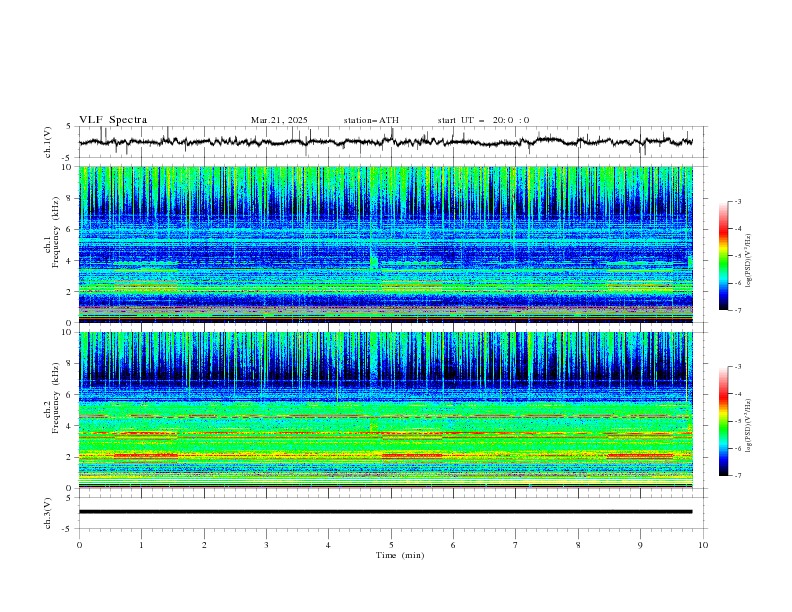Click the time axis tick label "5"

pos(391,545)
